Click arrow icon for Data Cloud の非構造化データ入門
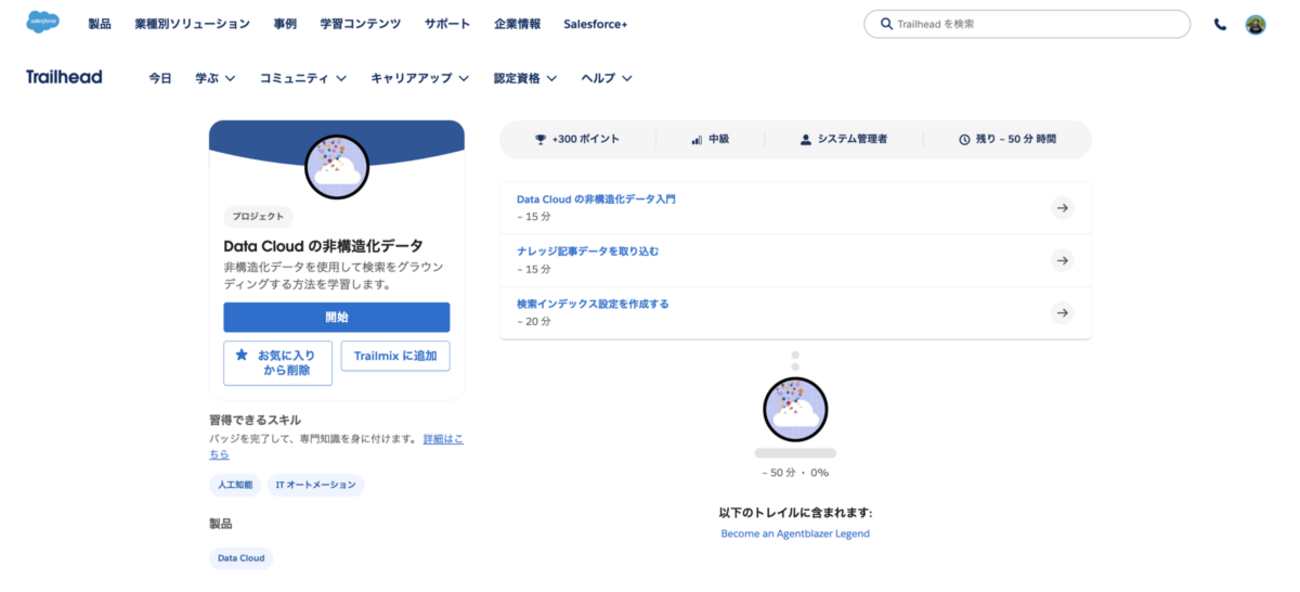 coord(1063,208)
